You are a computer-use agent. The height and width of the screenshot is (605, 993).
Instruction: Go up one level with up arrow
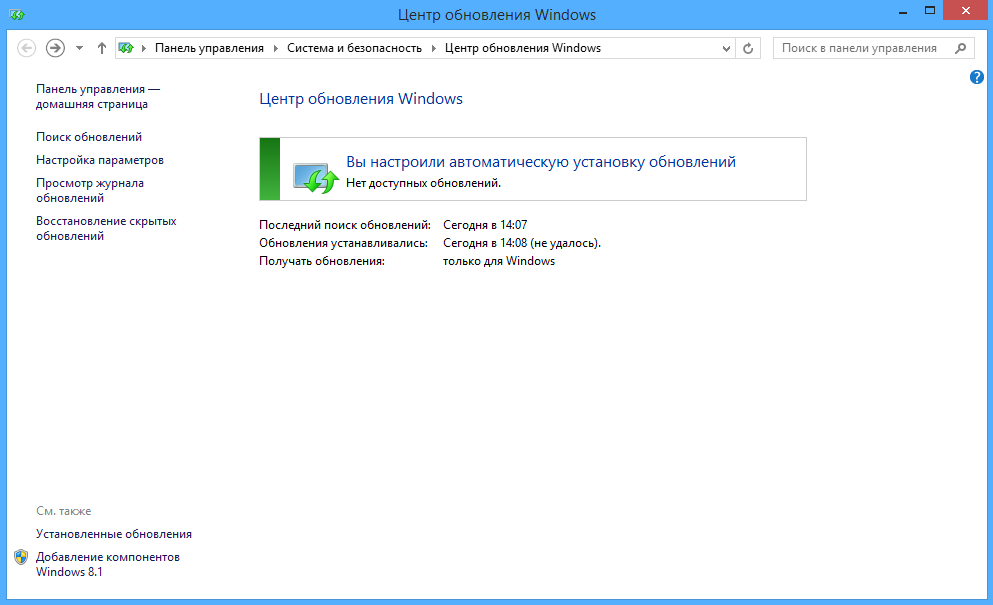click(x=101, y=48)
